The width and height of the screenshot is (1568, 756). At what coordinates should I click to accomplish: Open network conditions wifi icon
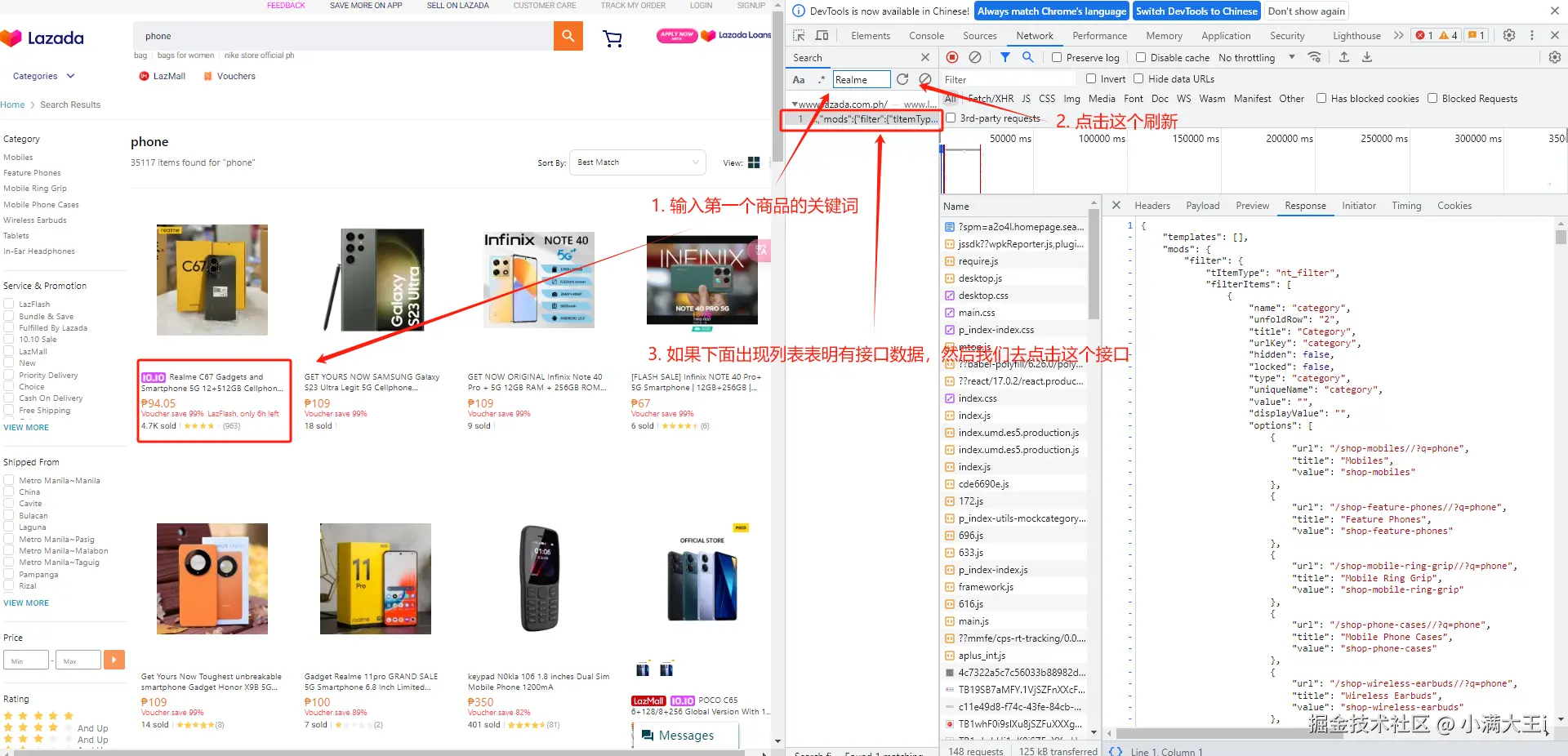(1314, 57)
